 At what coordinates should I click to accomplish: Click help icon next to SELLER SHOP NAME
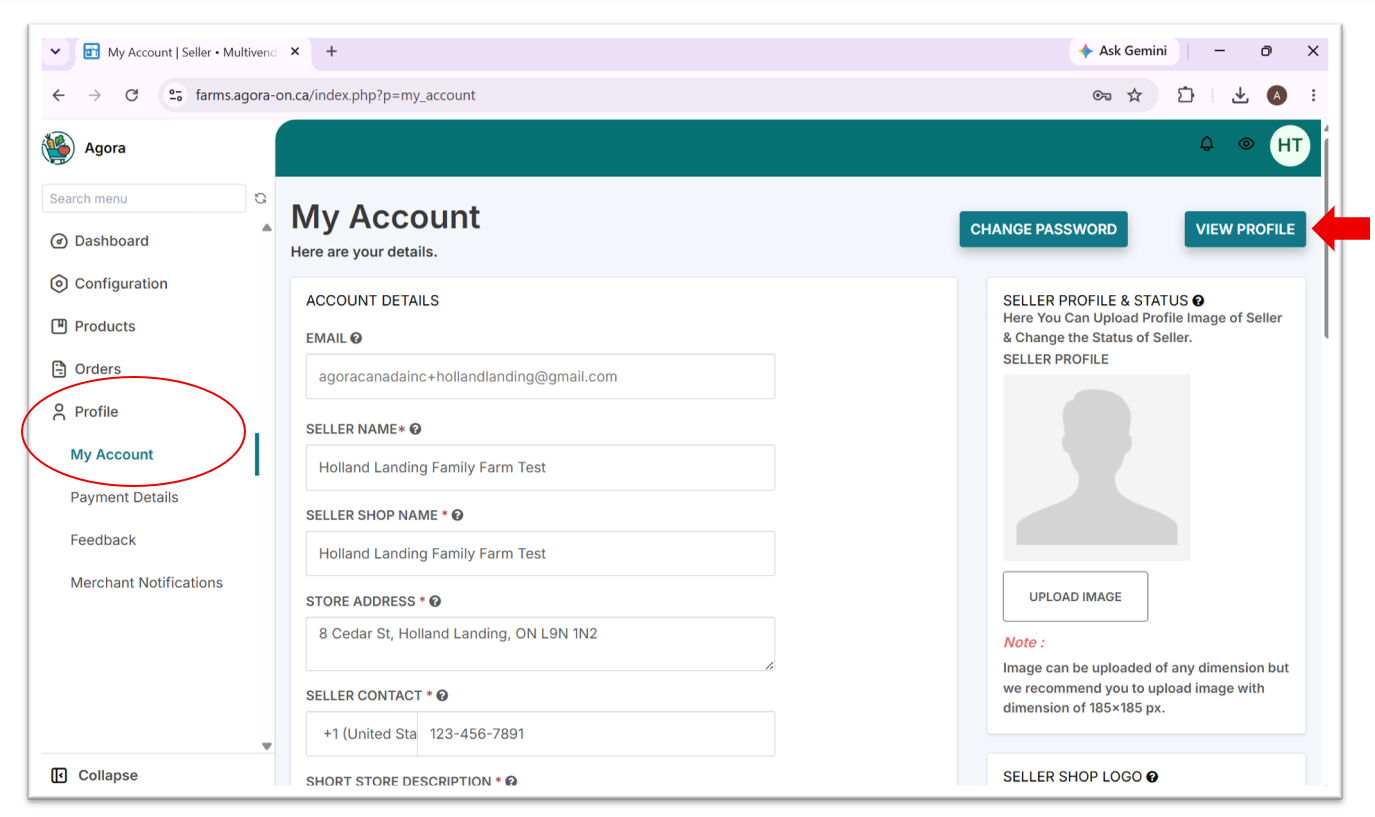pyautogui.click(x=458, y=515)
